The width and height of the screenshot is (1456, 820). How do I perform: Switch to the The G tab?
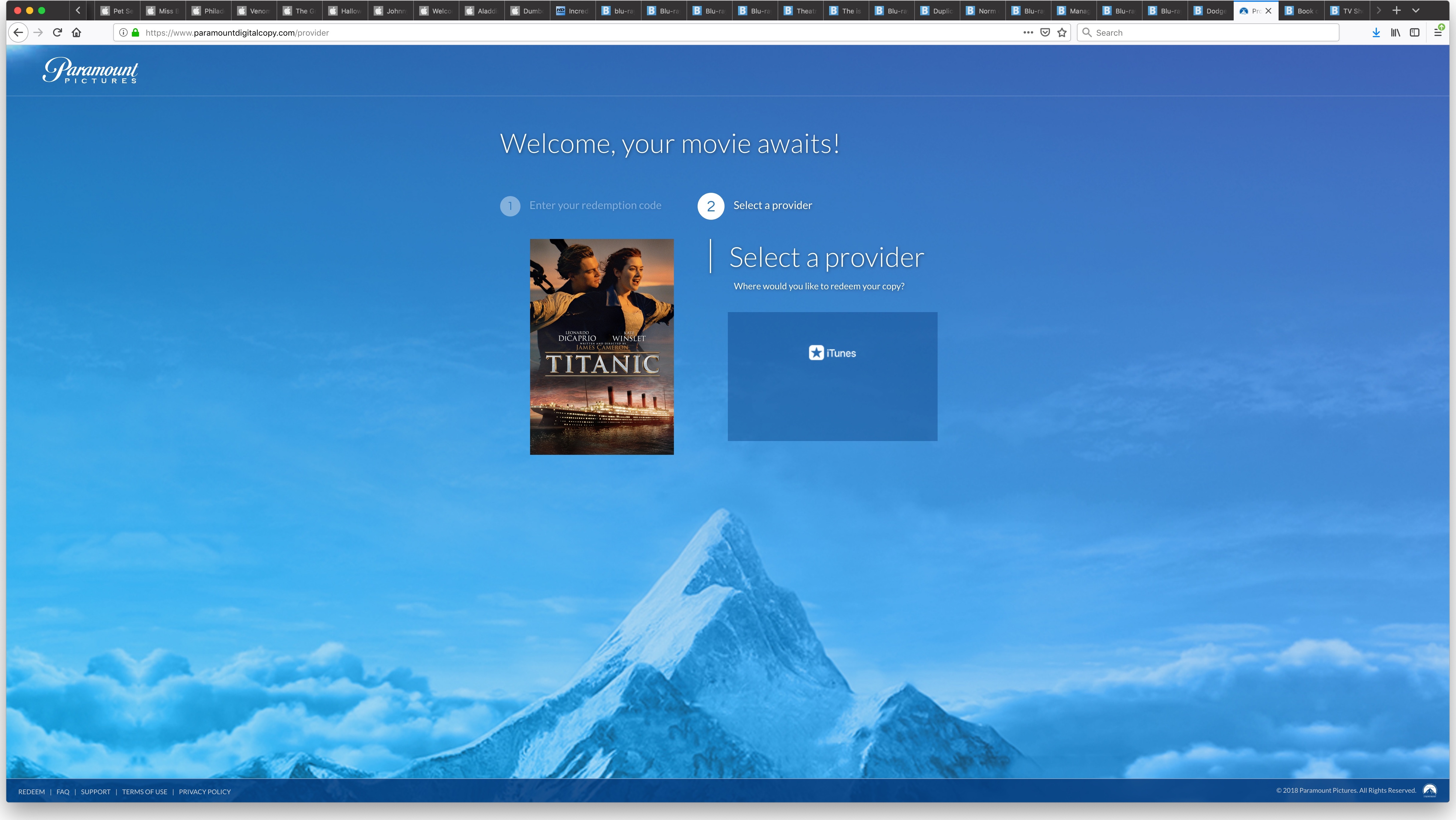300,11
